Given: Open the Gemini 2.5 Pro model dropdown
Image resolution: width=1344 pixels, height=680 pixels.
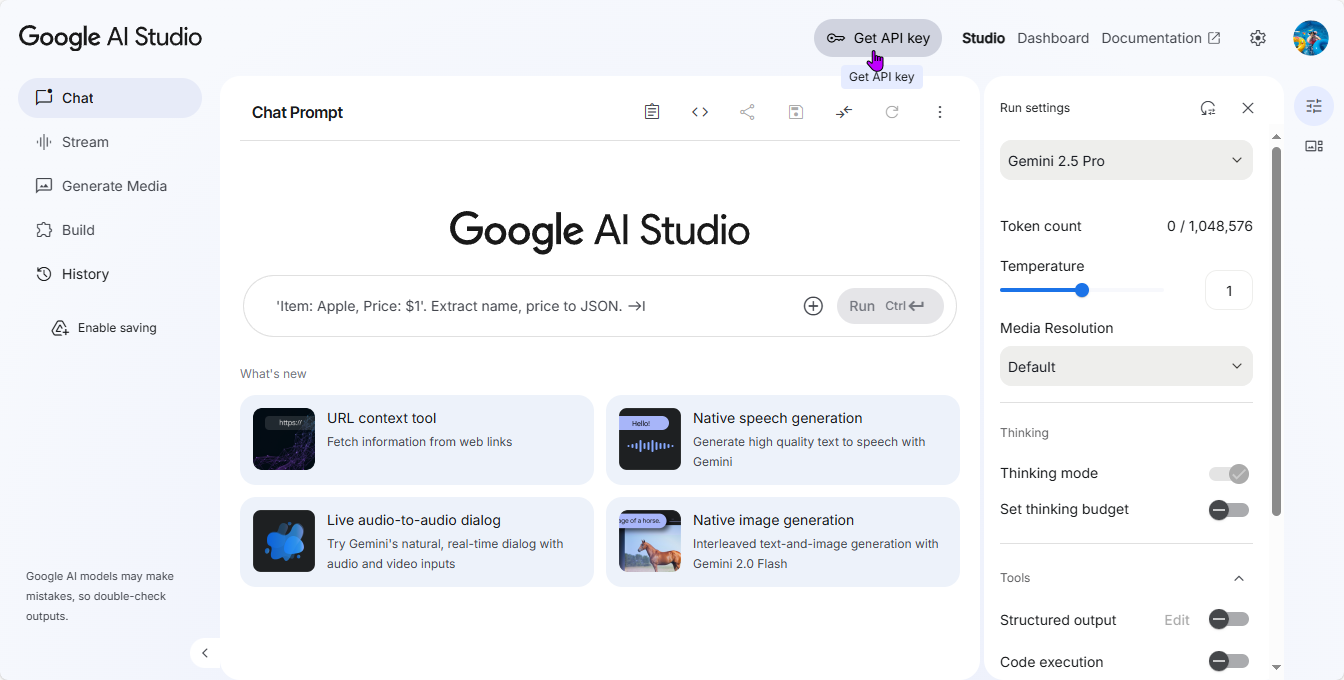Looking at the screenshot, I should pos(1126,160).
